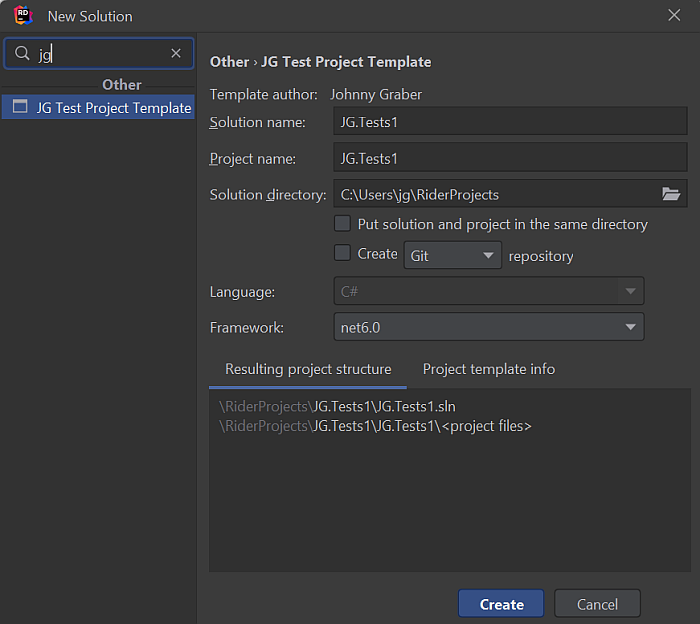Image resolution: width=700 pixels, height=624 pixels.
Task: Click the Framework label
Action: [x=247, y=328]
